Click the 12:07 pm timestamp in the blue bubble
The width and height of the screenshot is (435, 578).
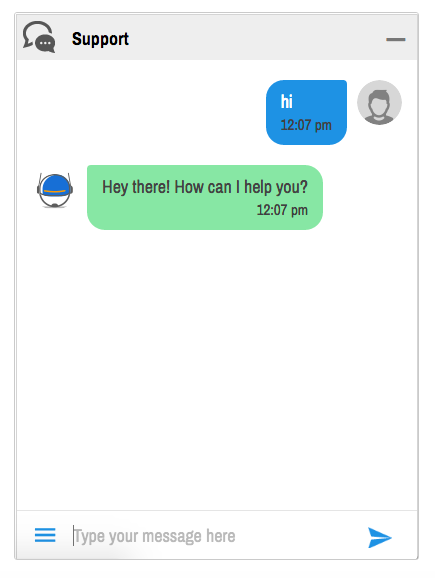pyautogui.click(x=306, y=125)
